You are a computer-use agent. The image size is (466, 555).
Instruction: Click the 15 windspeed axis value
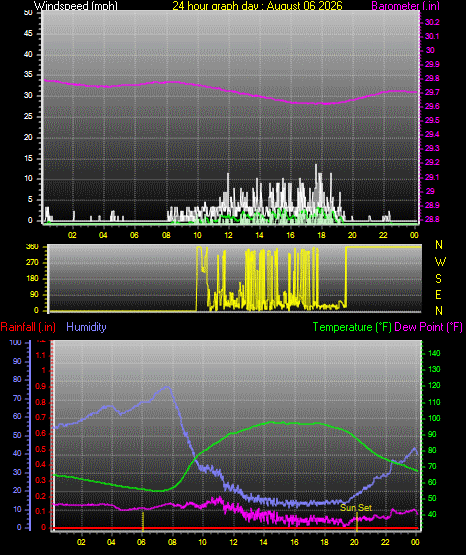[28, 158]
